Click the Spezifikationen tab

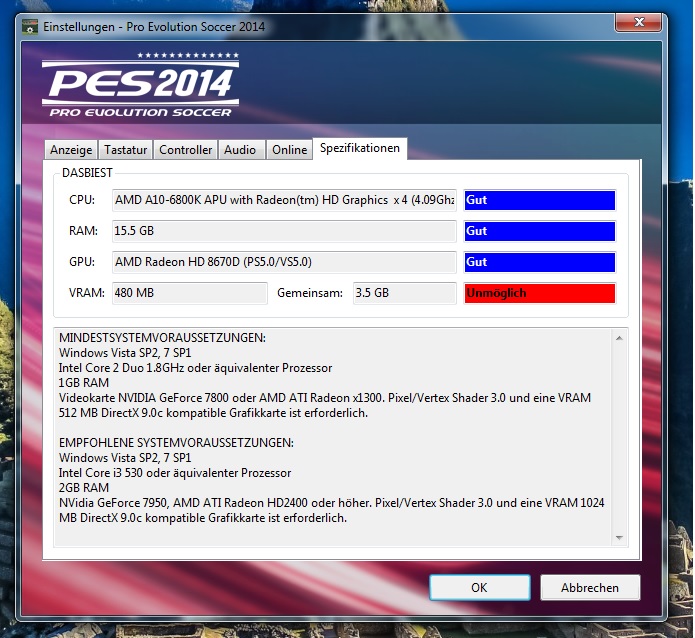(359, 148)
